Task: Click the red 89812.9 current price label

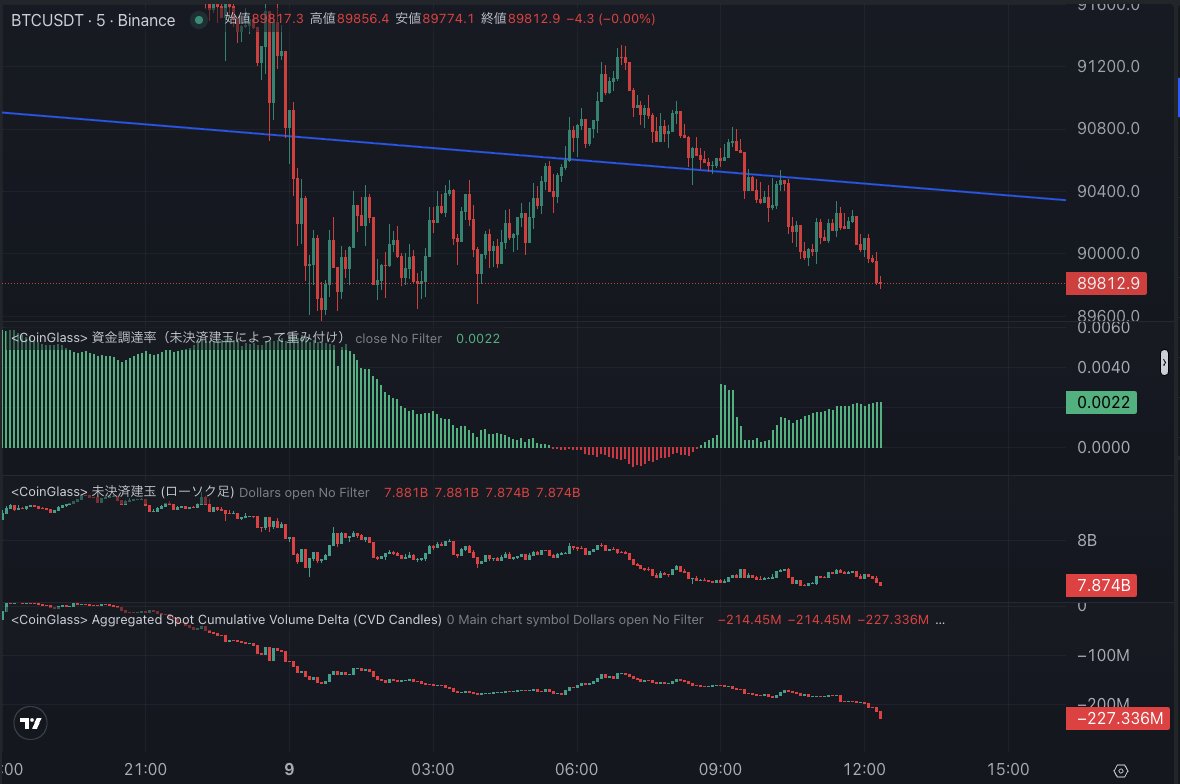Action: point(1106,284)
